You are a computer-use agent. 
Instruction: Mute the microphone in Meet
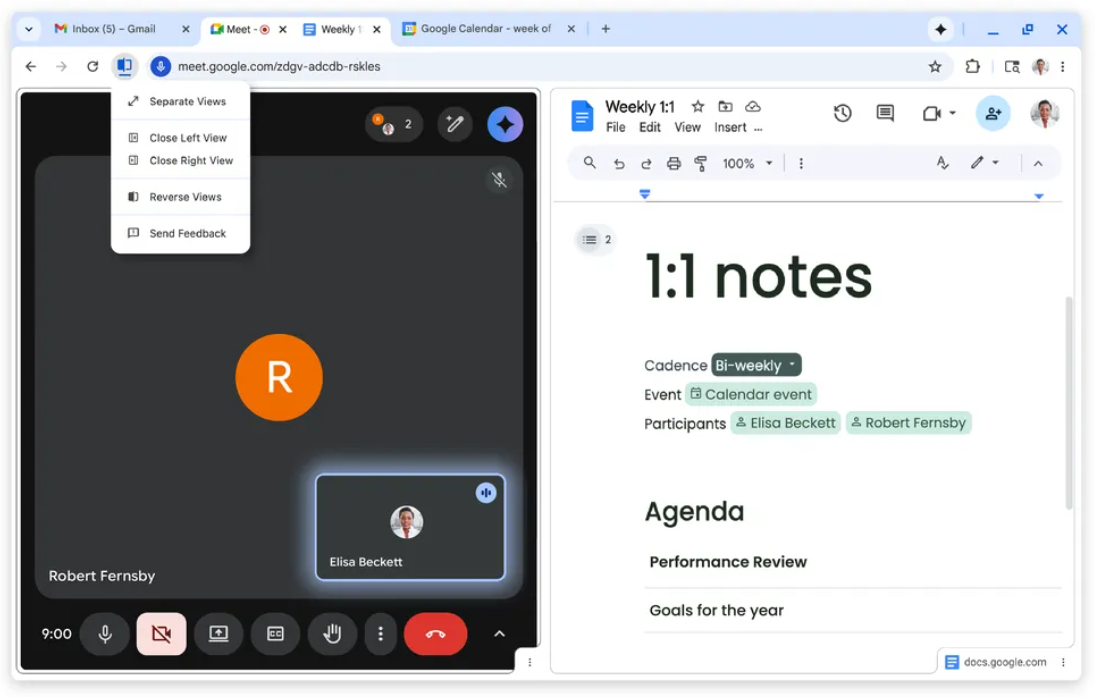tap(104, 634)
